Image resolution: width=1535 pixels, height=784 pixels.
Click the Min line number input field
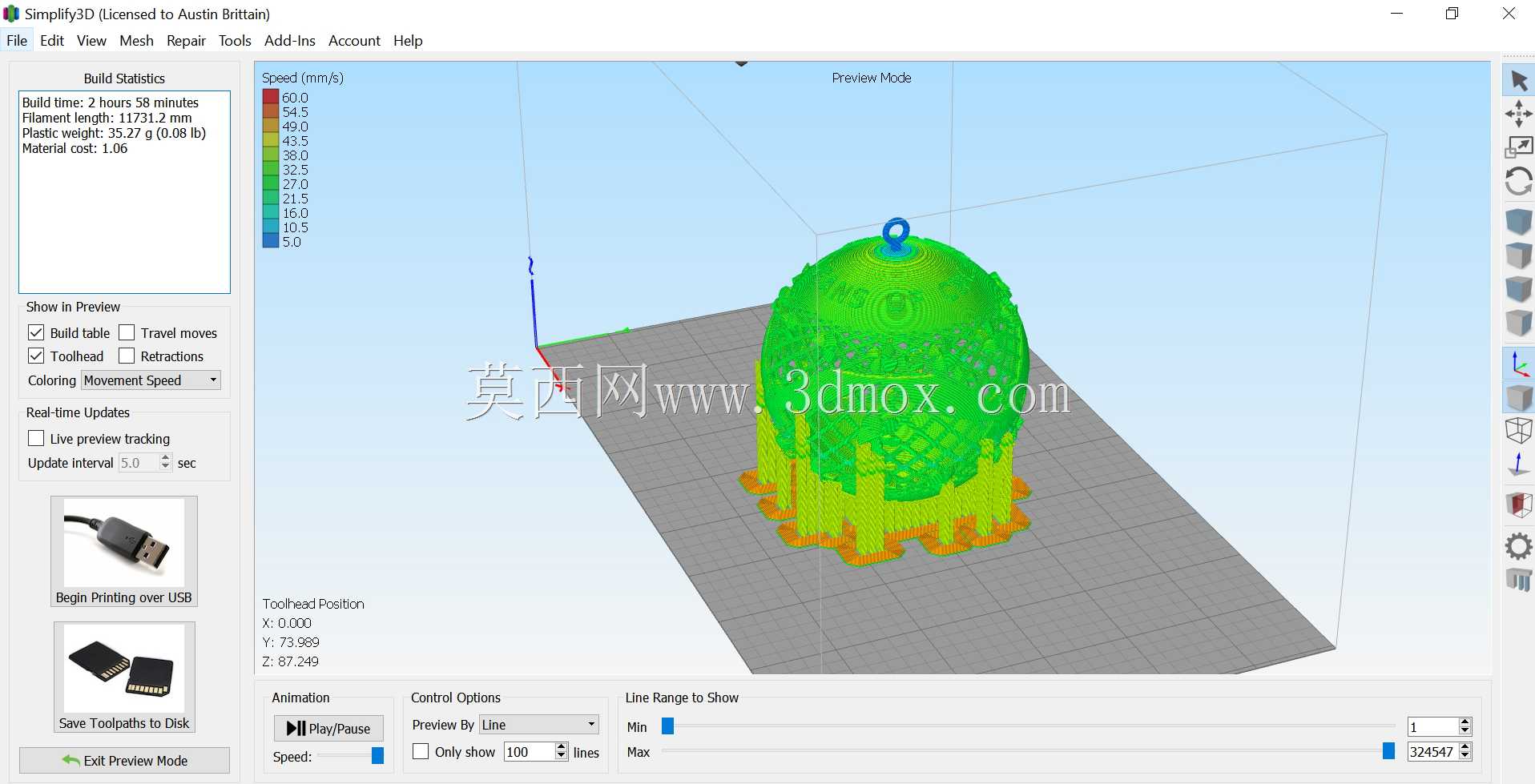point(1433,726)
